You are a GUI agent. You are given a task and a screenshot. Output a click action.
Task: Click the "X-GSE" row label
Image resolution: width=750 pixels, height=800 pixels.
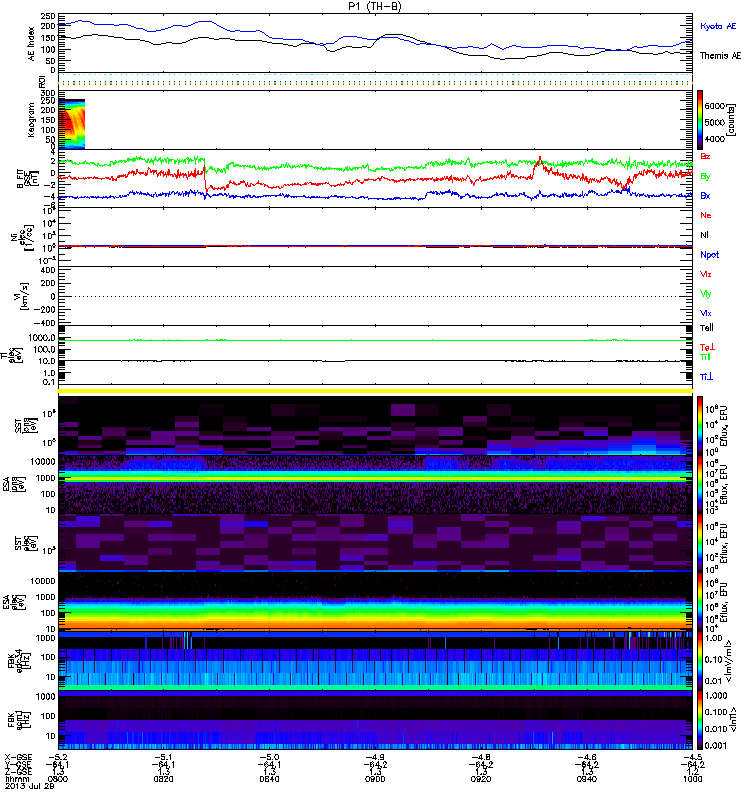pyautogui.click(x=18, y=757)
